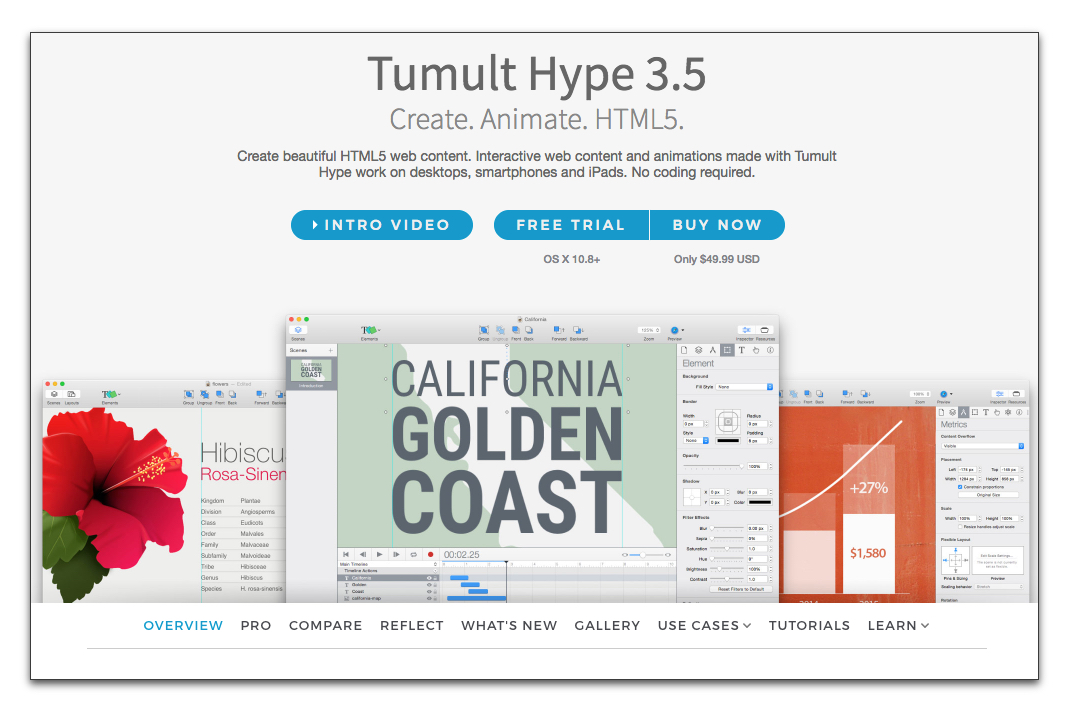Toggle visibility of California layer
1070x712 pixels.
(x=429, y=578)
